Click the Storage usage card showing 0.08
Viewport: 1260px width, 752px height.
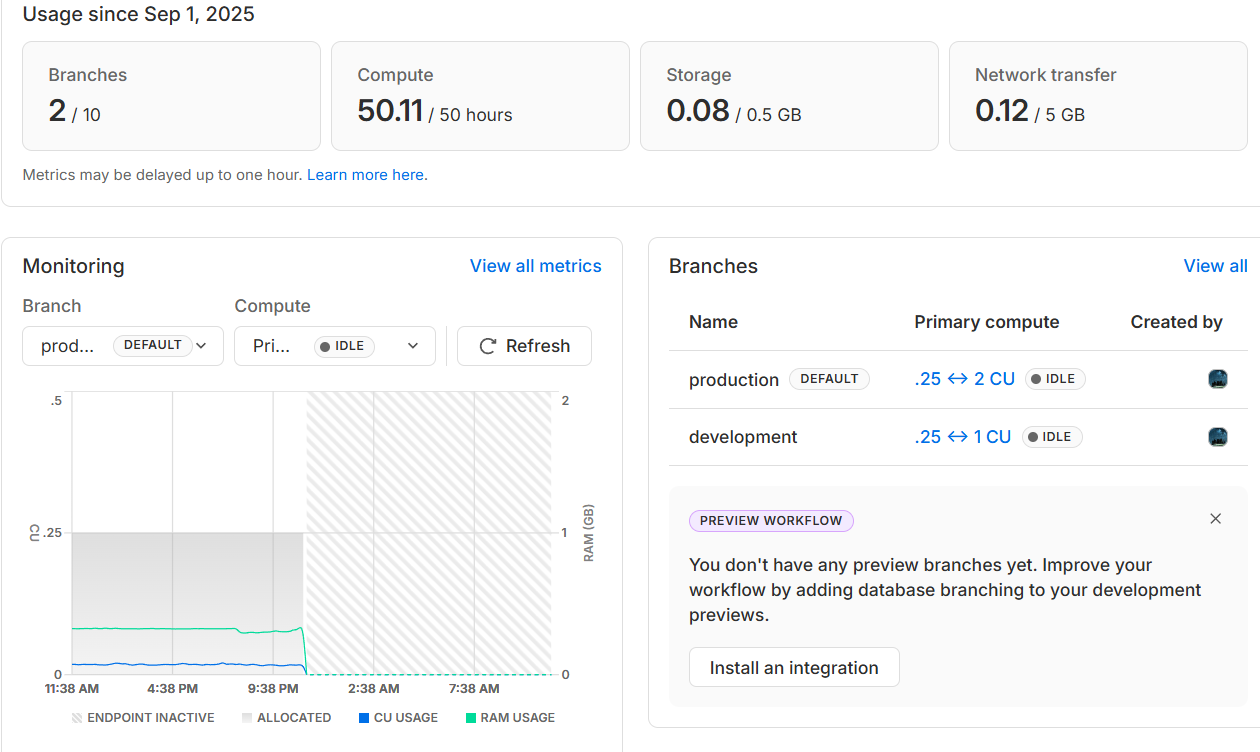pyautogui.click(x=789, y=96)
